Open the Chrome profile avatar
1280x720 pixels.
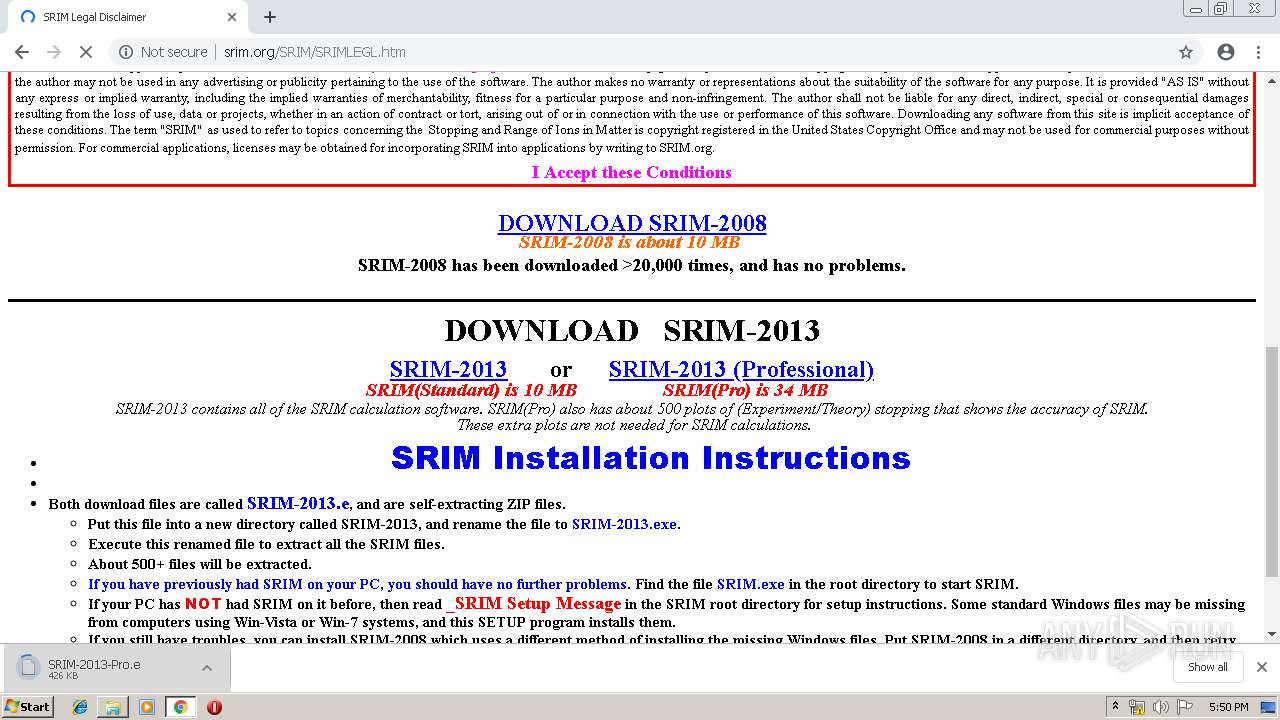tap(1226, 52)
